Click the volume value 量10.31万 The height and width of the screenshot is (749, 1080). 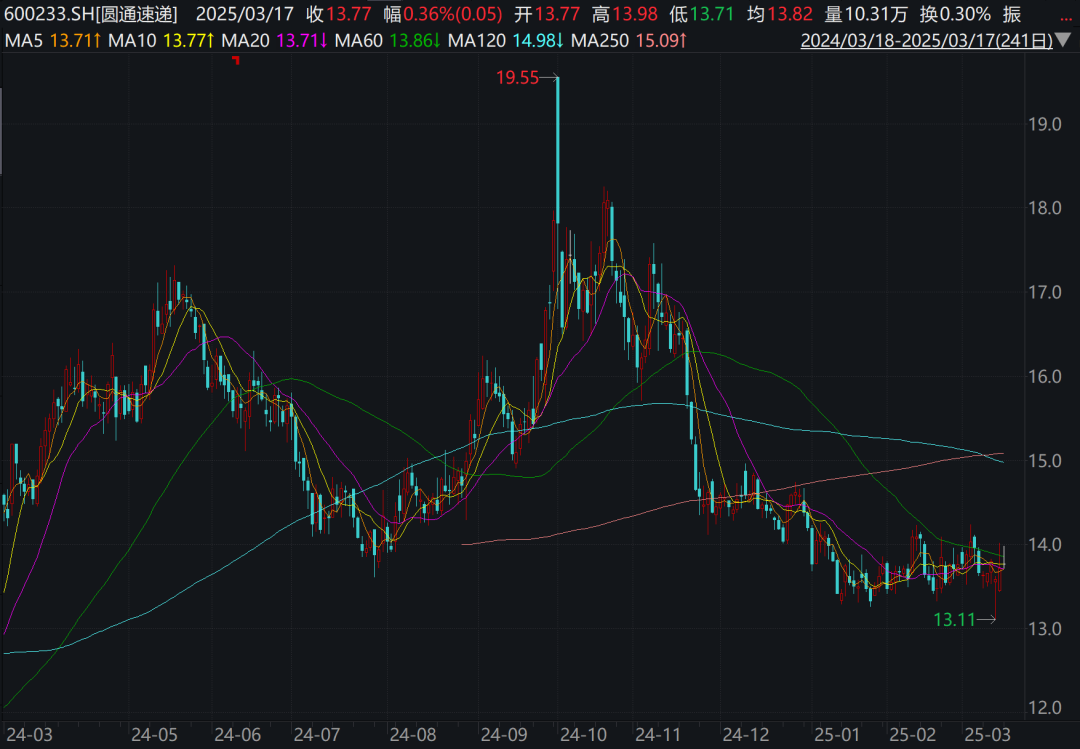pos(866,14)
